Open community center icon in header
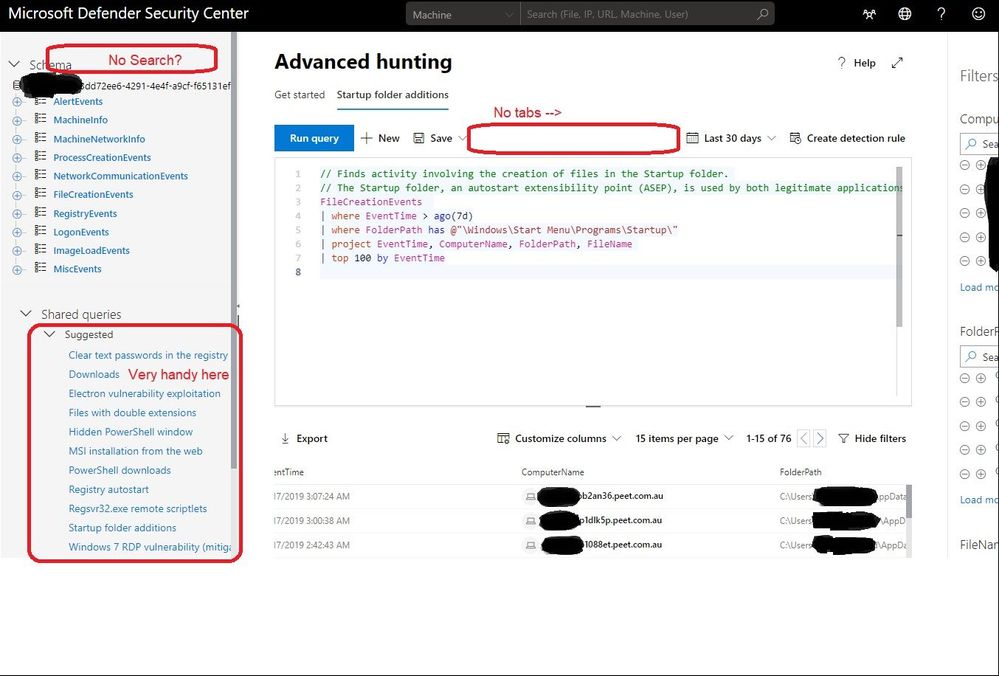This screenshot has height=676, width=999. tap(869, 14)
